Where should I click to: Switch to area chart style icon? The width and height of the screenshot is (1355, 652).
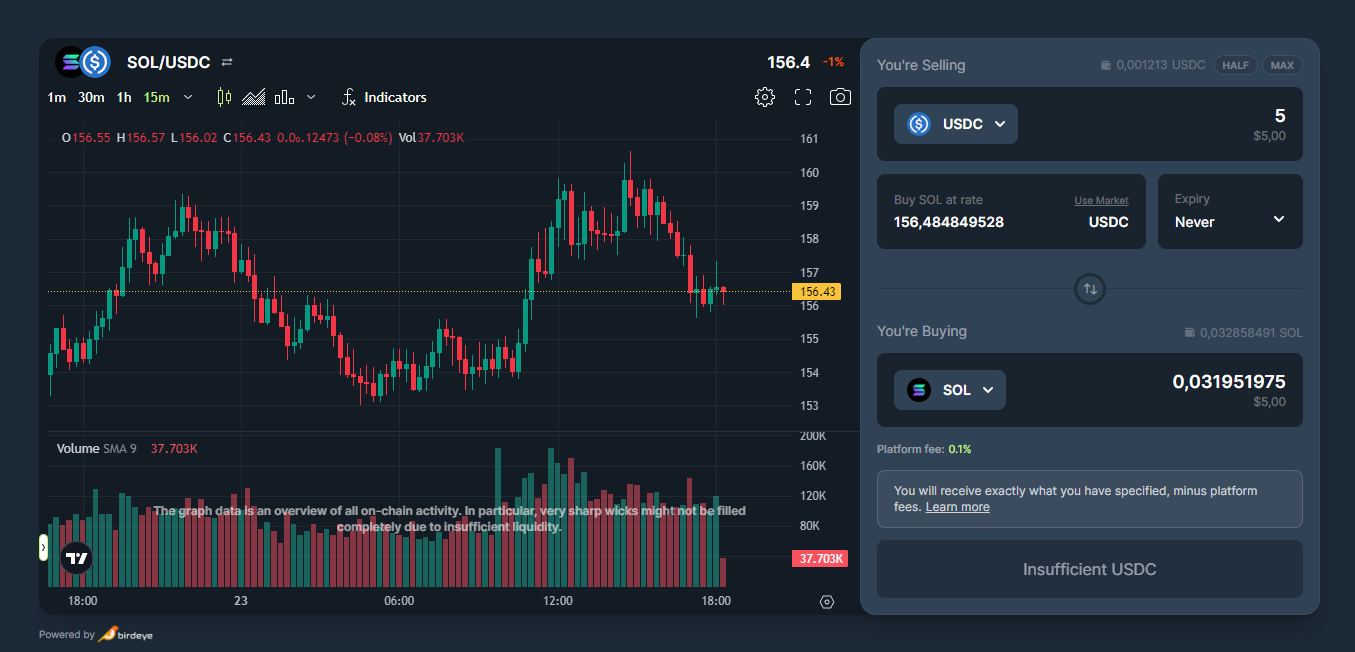pos(254,97)
